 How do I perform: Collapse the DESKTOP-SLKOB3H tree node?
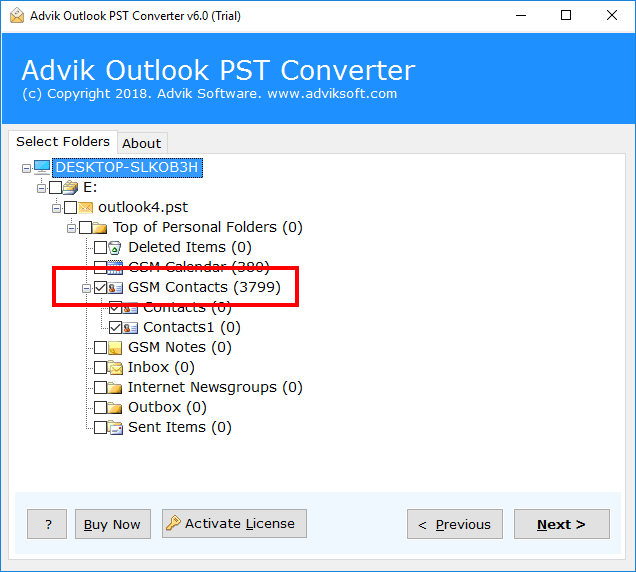click(x=26, y=168)
